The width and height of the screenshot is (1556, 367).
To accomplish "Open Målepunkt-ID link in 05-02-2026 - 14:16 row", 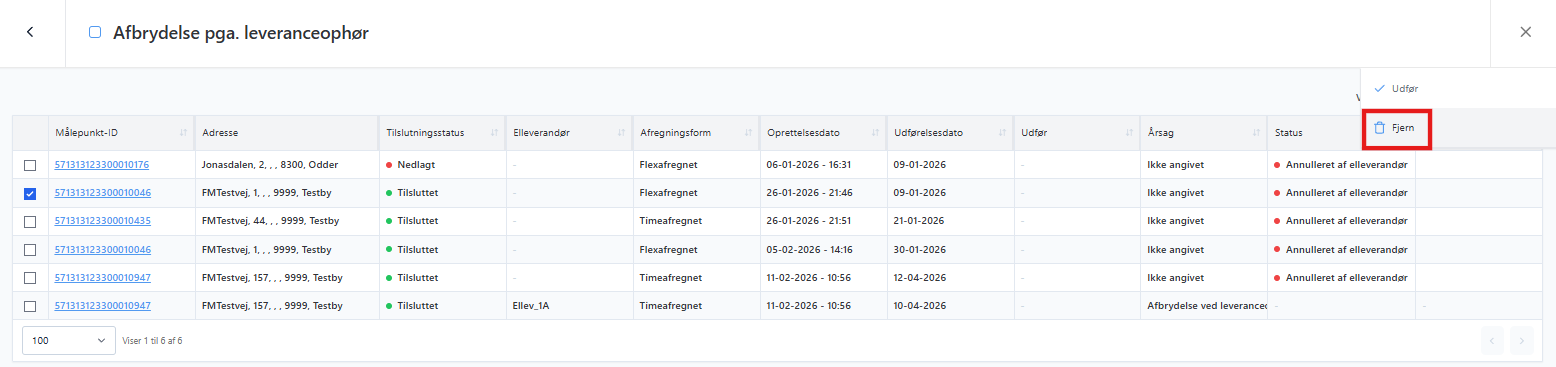I will [102, 249].
